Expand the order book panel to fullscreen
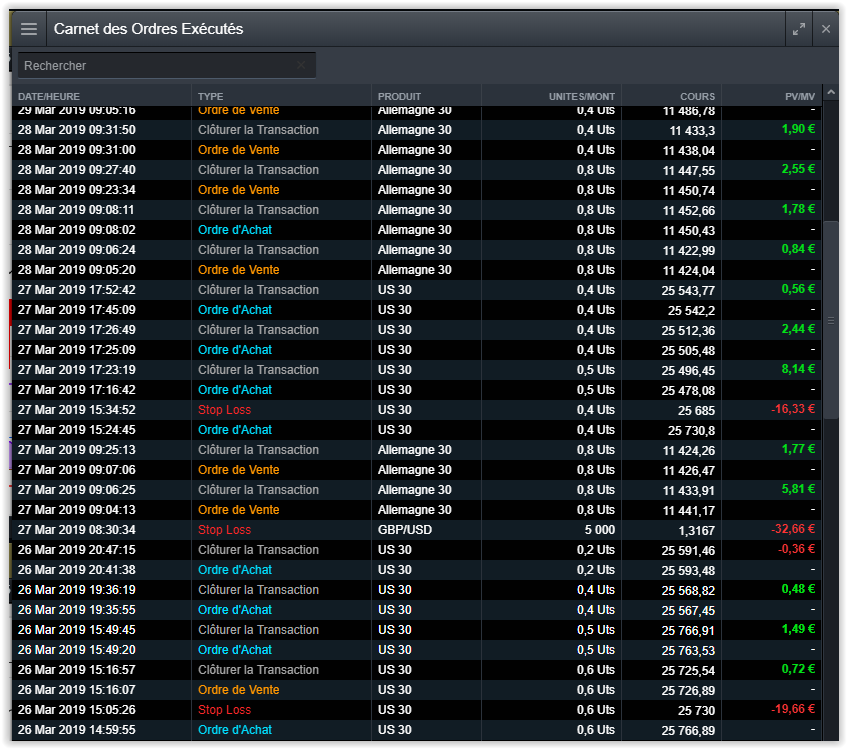Image resolution: width=847 pixels, height=749 pixels. point(798,29)
